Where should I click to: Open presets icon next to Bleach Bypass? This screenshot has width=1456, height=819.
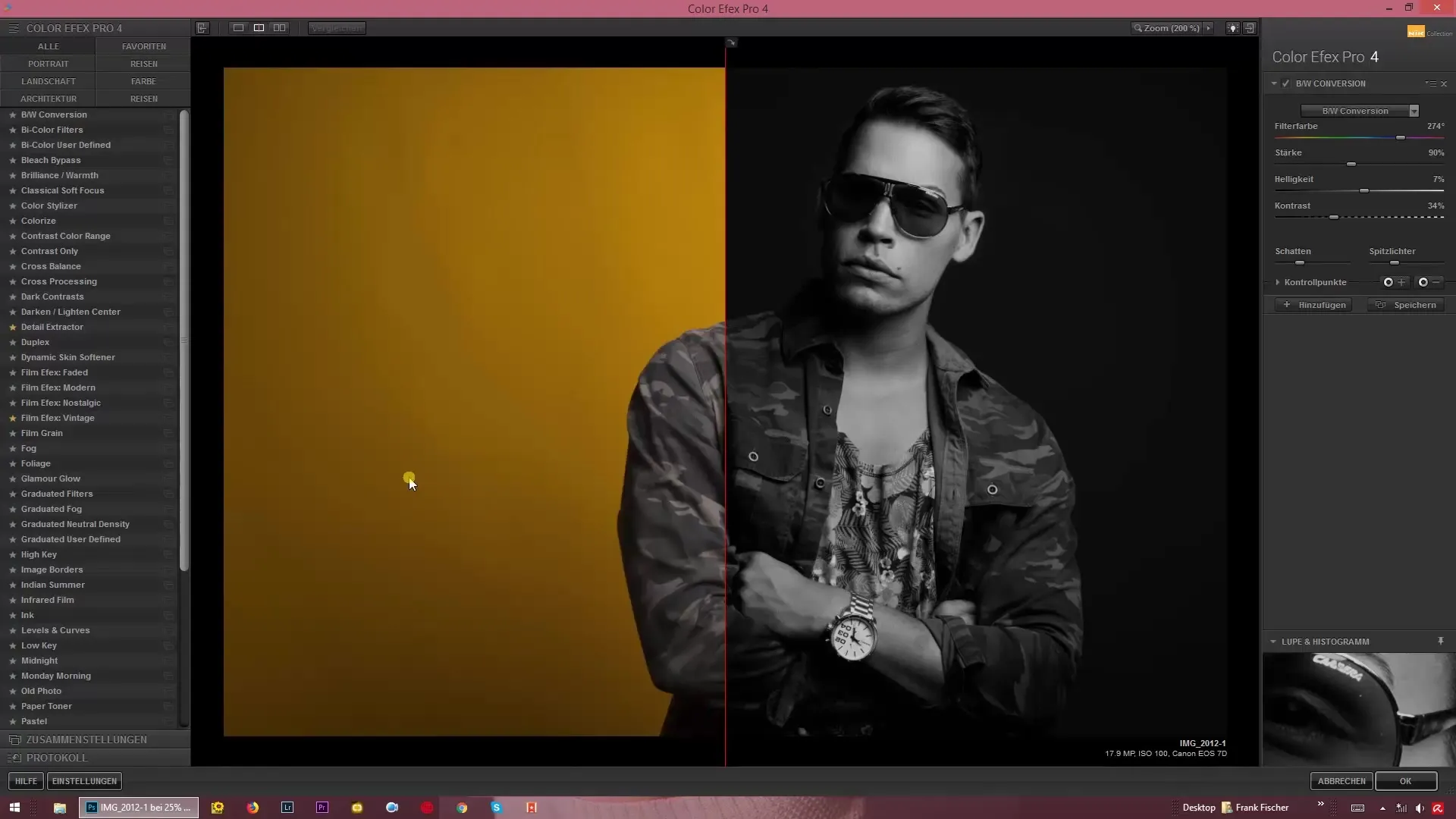(168, 160)
